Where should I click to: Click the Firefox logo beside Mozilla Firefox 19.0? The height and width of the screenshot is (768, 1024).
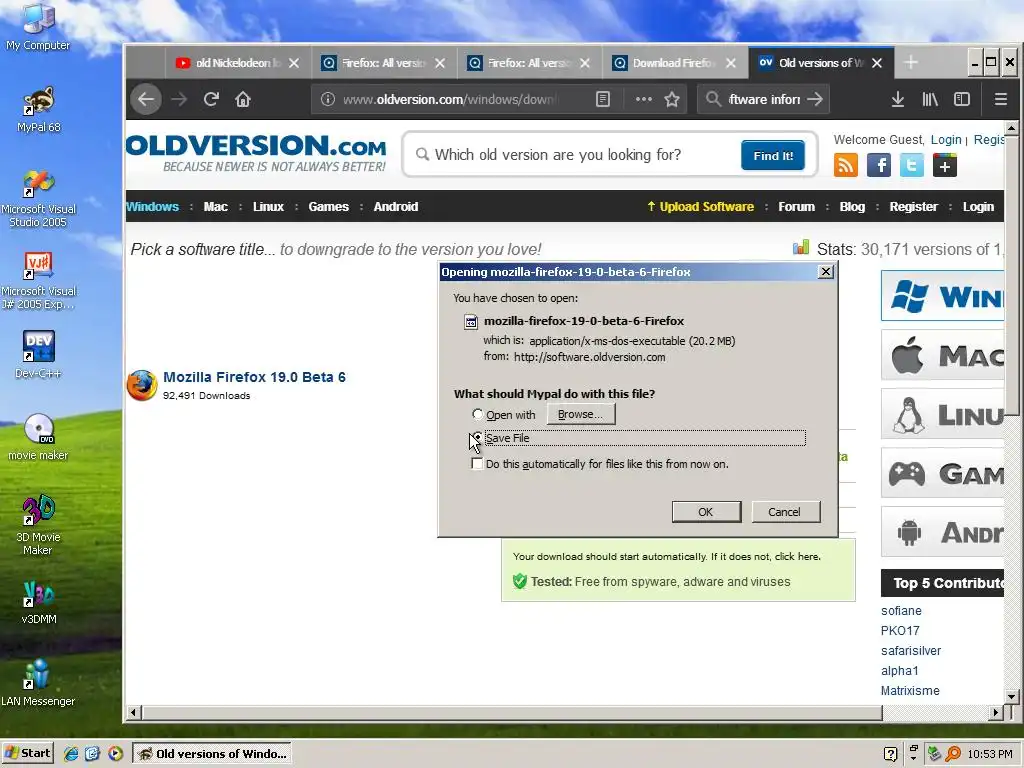coord(142,385)
